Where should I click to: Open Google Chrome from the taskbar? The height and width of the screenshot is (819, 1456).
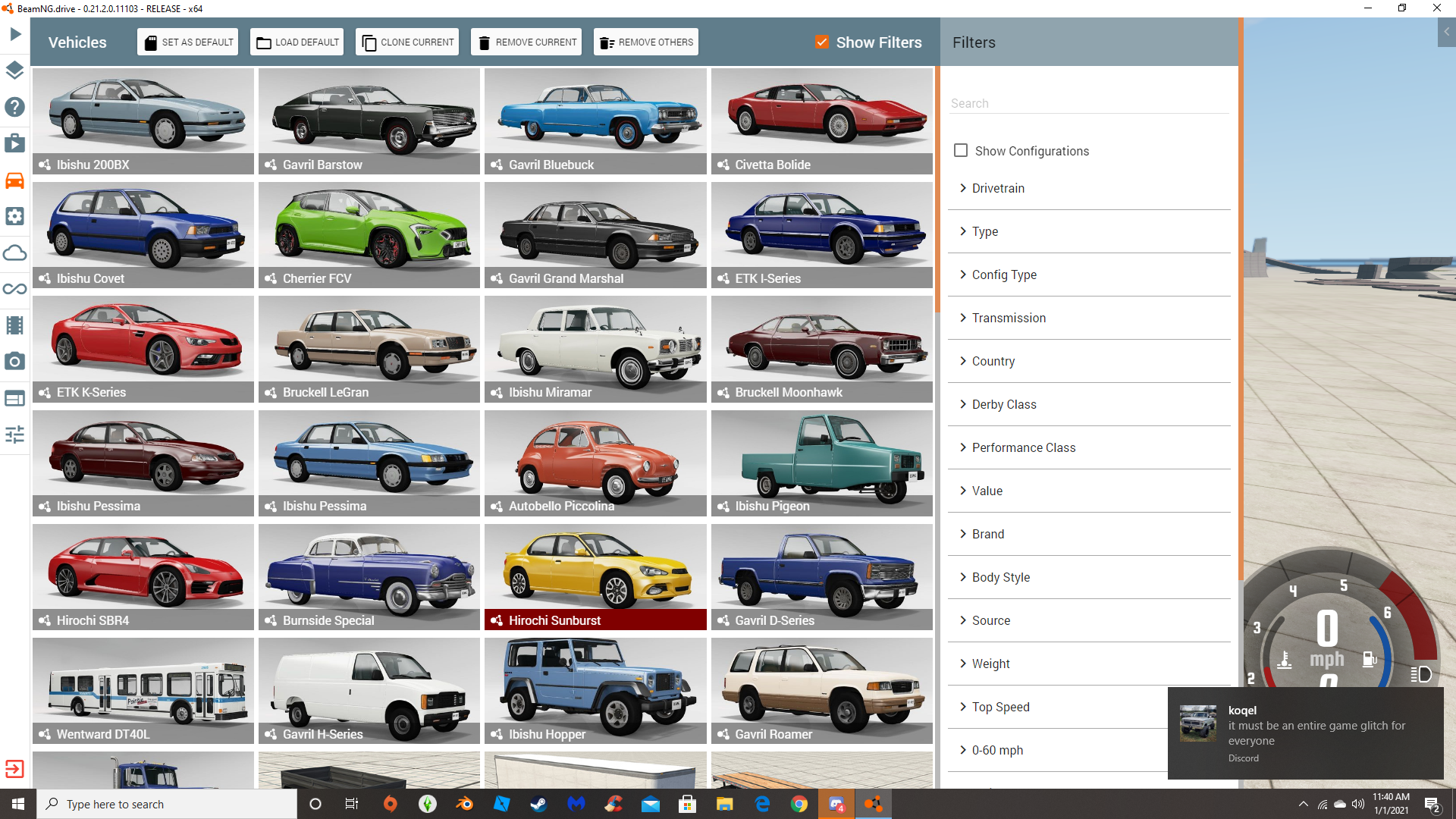pyautogui.click(x=799, y=804)
